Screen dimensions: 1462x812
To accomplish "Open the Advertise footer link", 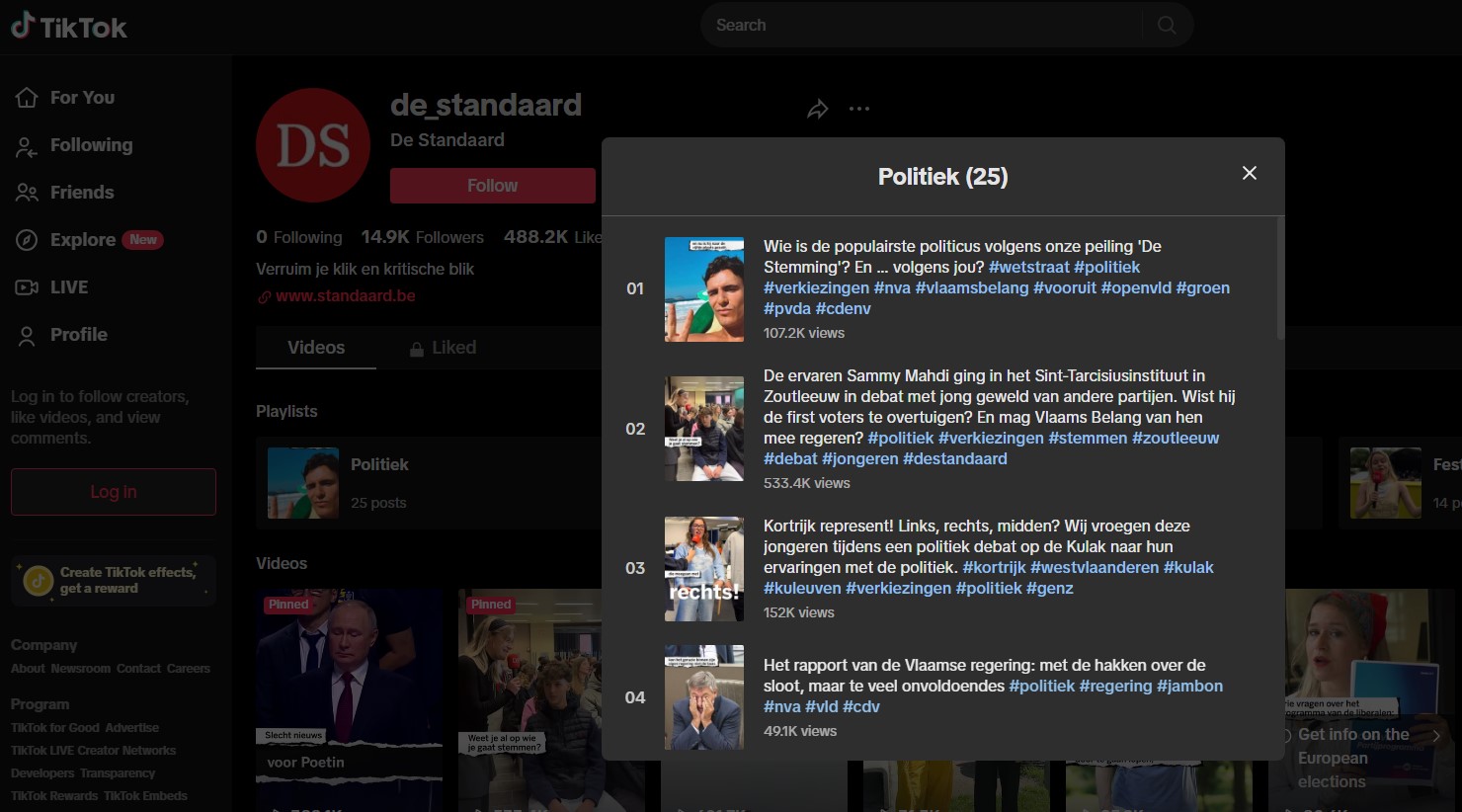I will (x=132, y=728).
